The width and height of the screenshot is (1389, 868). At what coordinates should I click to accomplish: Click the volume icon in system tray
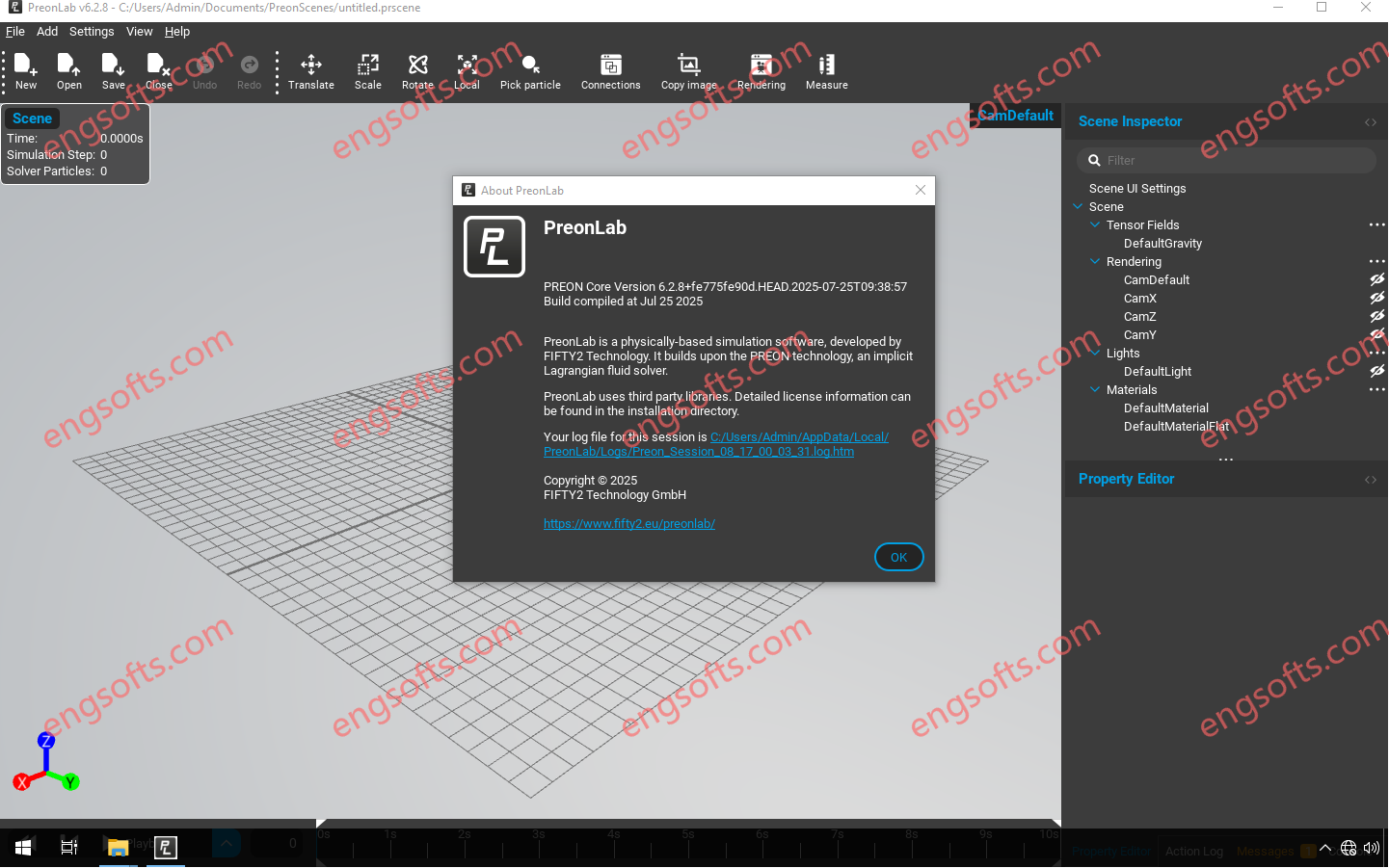(x=1372, y=849)
